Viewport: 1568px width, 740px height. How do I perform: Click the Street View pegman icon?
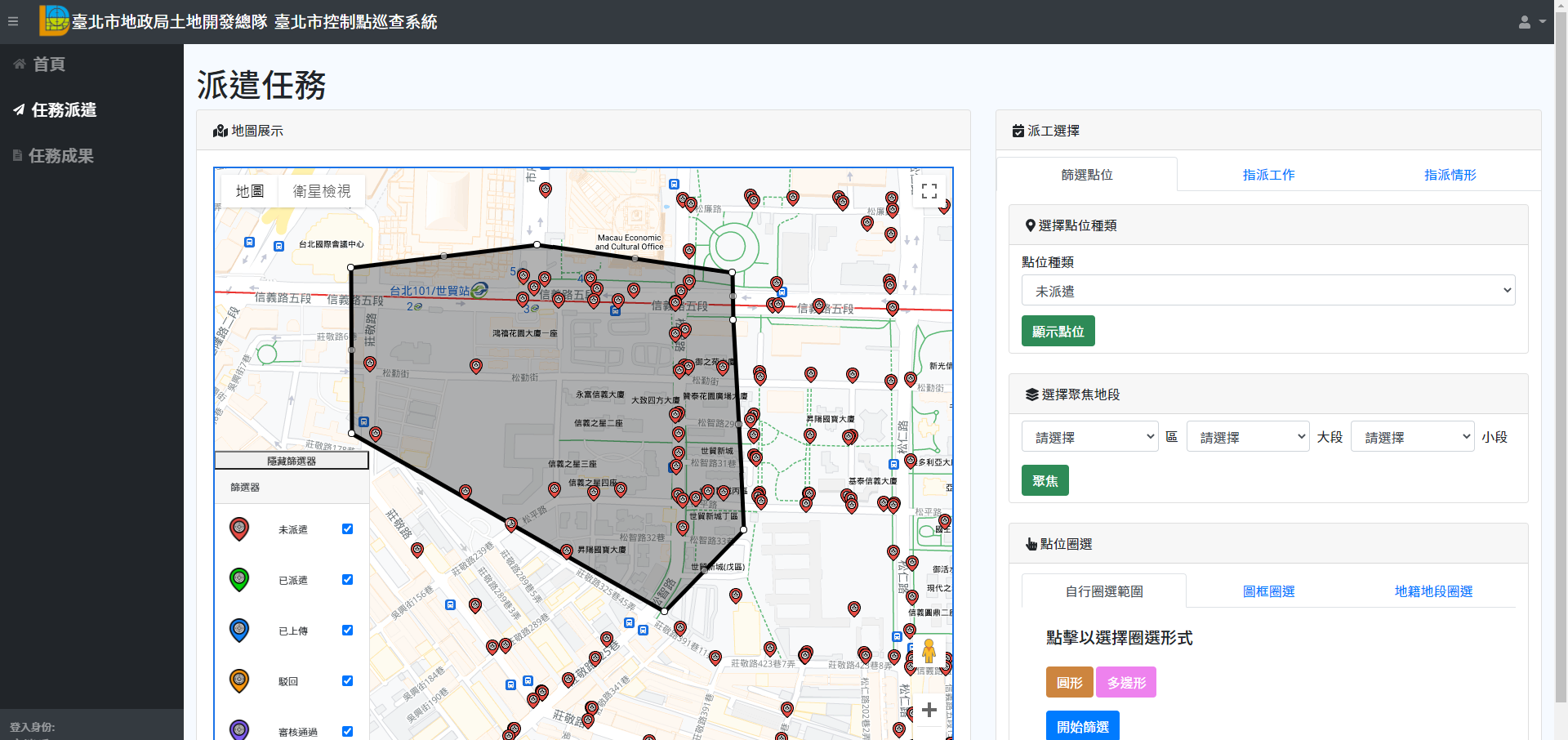coord(929,651)
